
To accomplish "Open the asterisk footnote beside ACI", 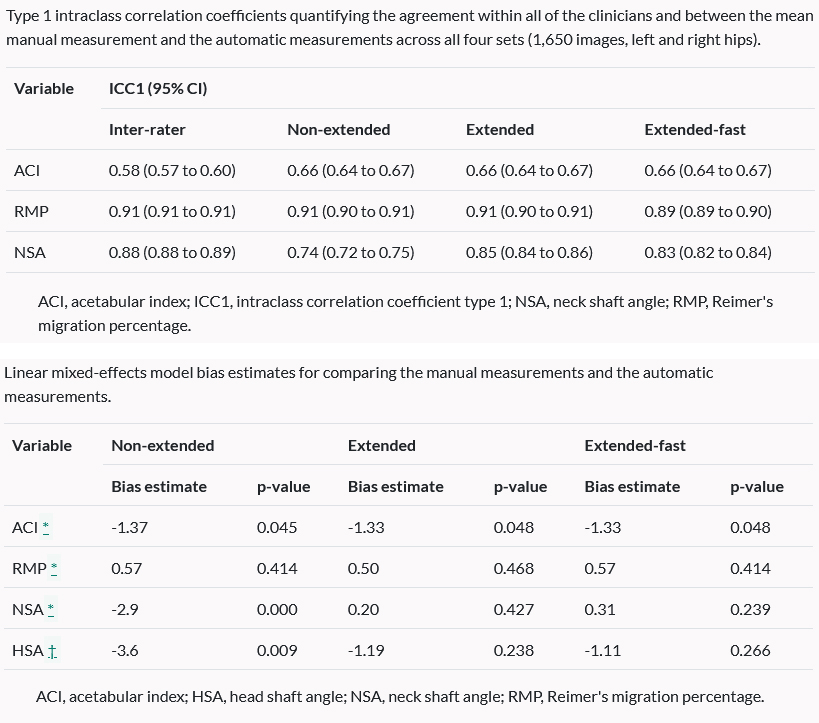I will pos(46,528).
